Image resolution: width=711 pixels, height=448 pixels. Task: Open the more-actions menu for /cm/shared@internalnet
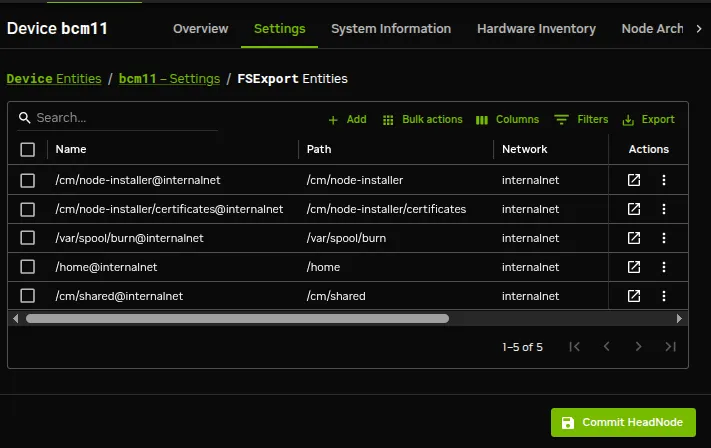coord(664,296)
